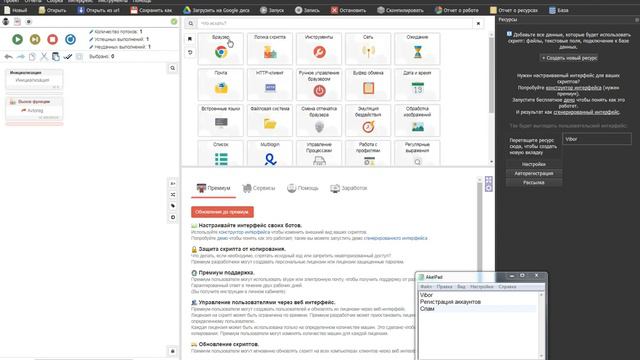This screenshot has width=640, height=360.
Task: Open the Буфер обмена action group
Action: 368,84
